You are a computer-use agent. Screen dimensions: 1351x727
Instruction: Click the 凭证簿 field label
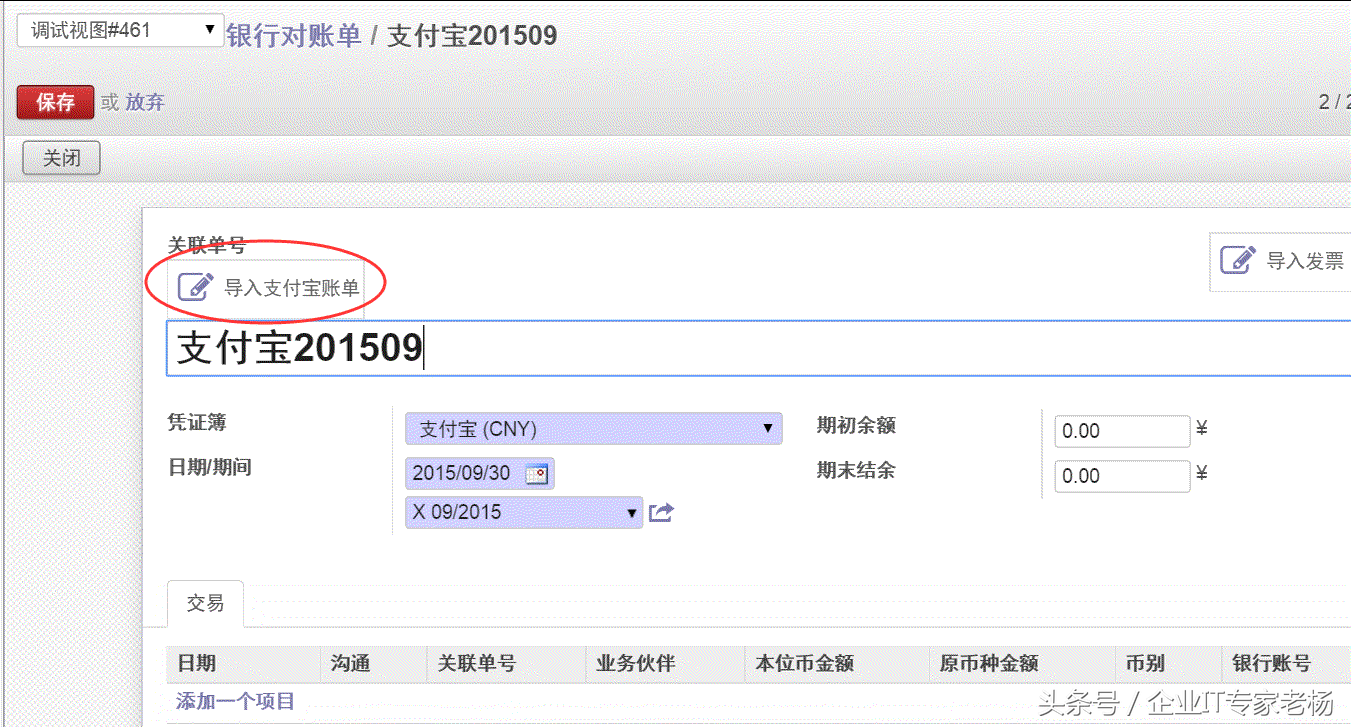point(196,423)
